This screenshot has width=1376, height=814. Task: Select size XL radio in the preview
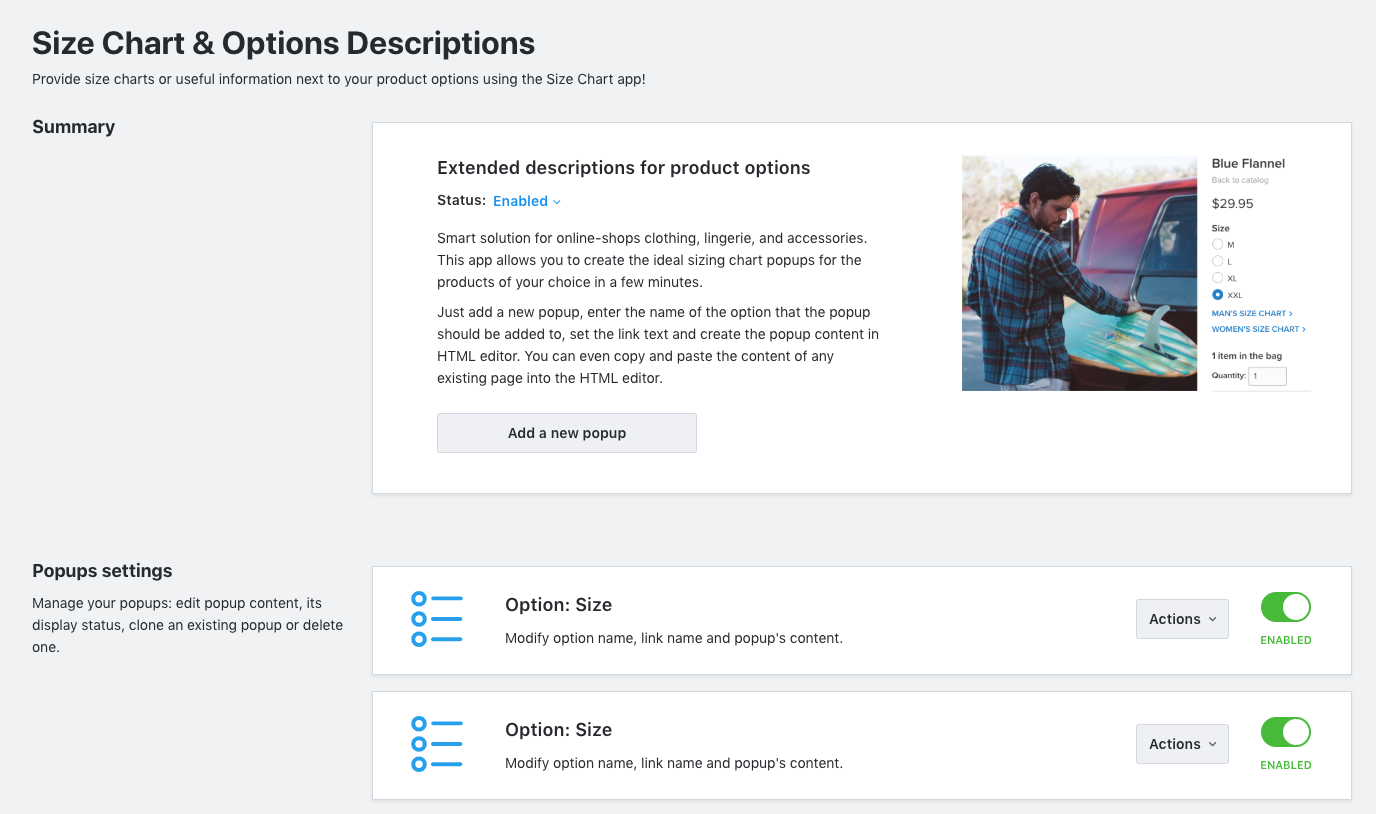point(1217,278)
